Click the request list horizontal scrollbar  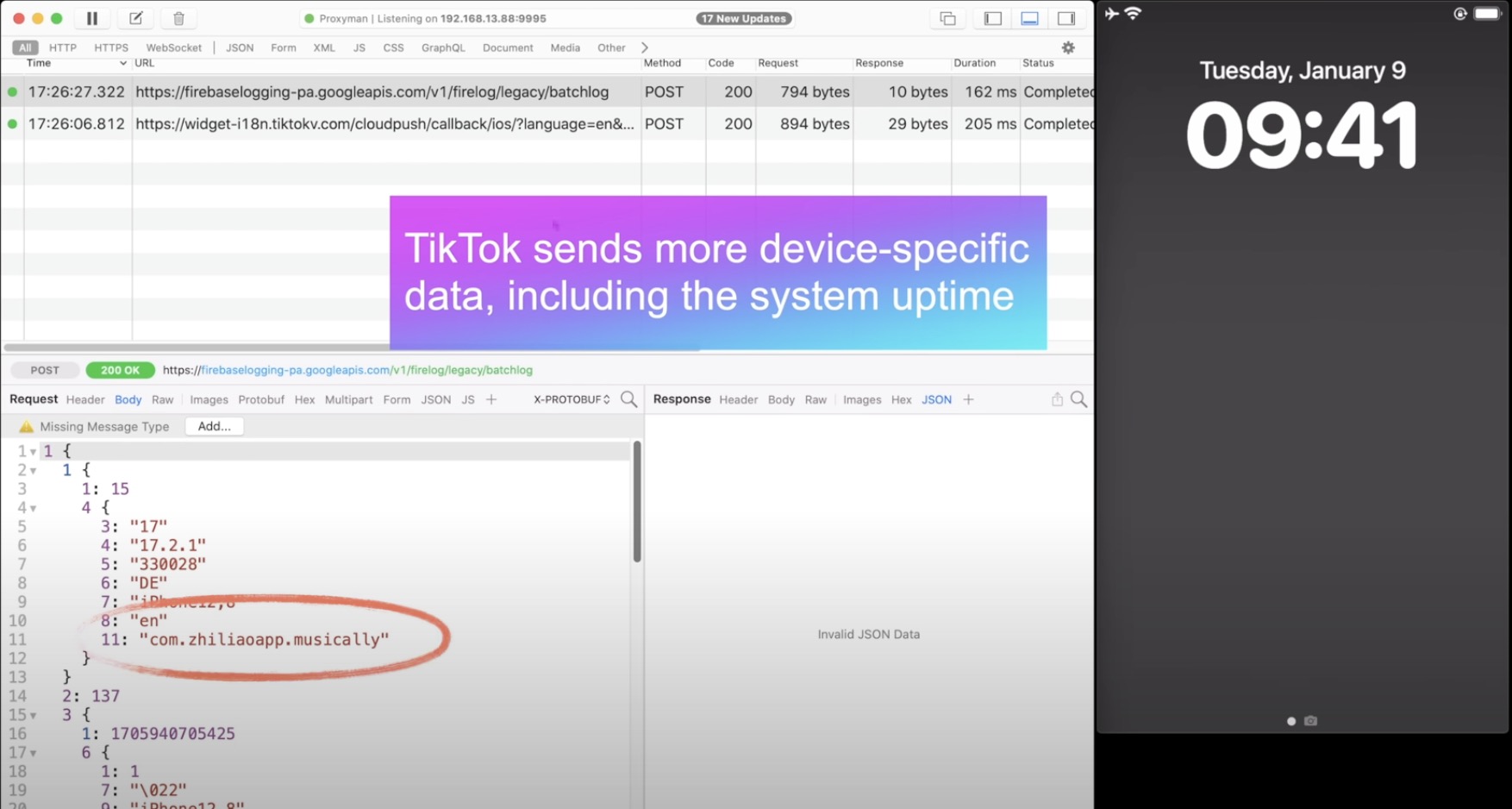(x=352, y=348)
